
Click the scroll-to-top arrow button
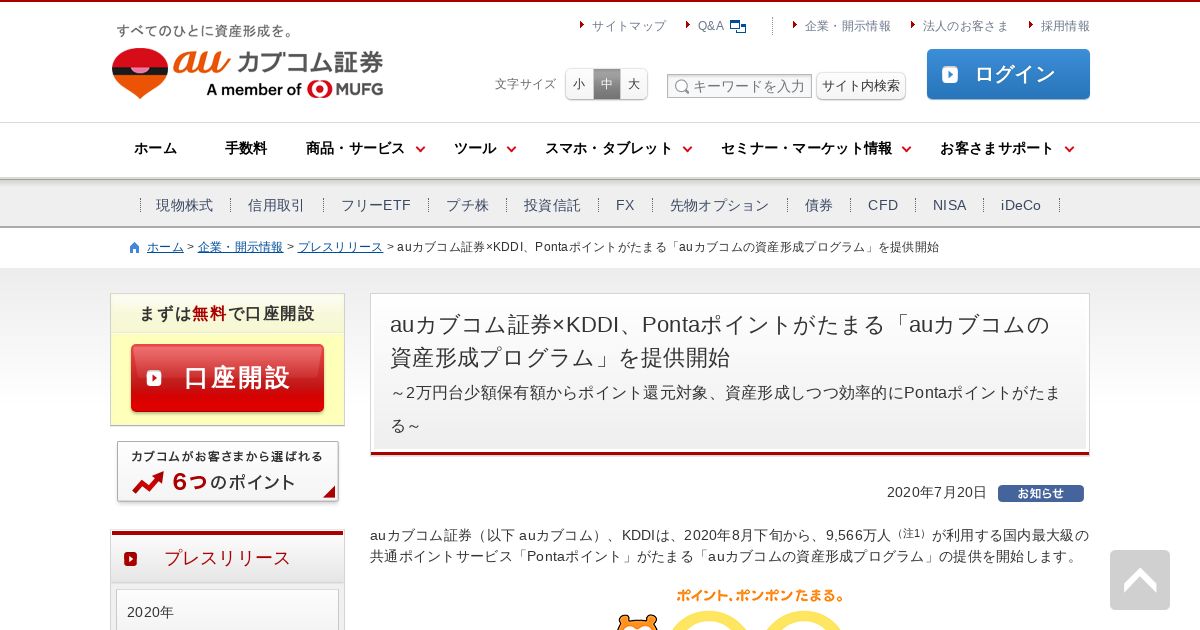coord(1140,580)
